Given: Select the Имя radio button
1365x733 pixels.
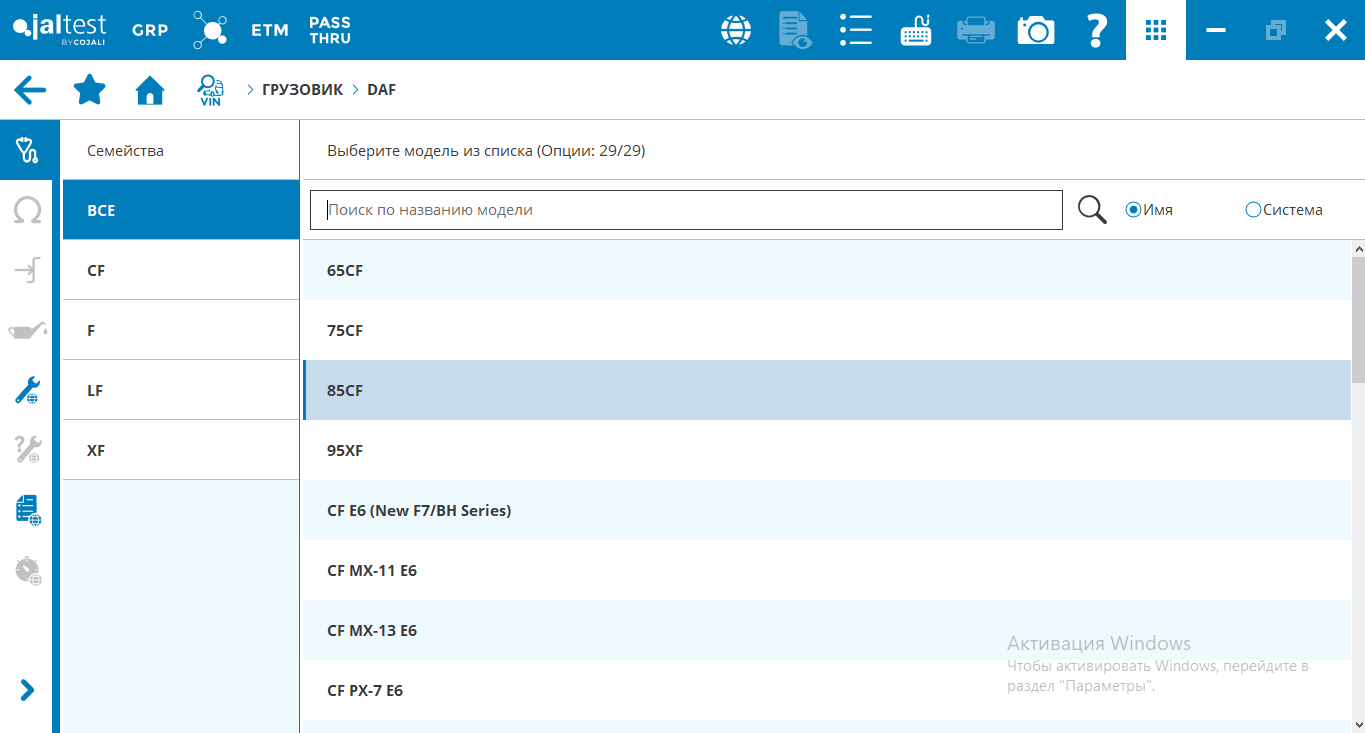Looking at the screenshot, I should pos(1133,210).
